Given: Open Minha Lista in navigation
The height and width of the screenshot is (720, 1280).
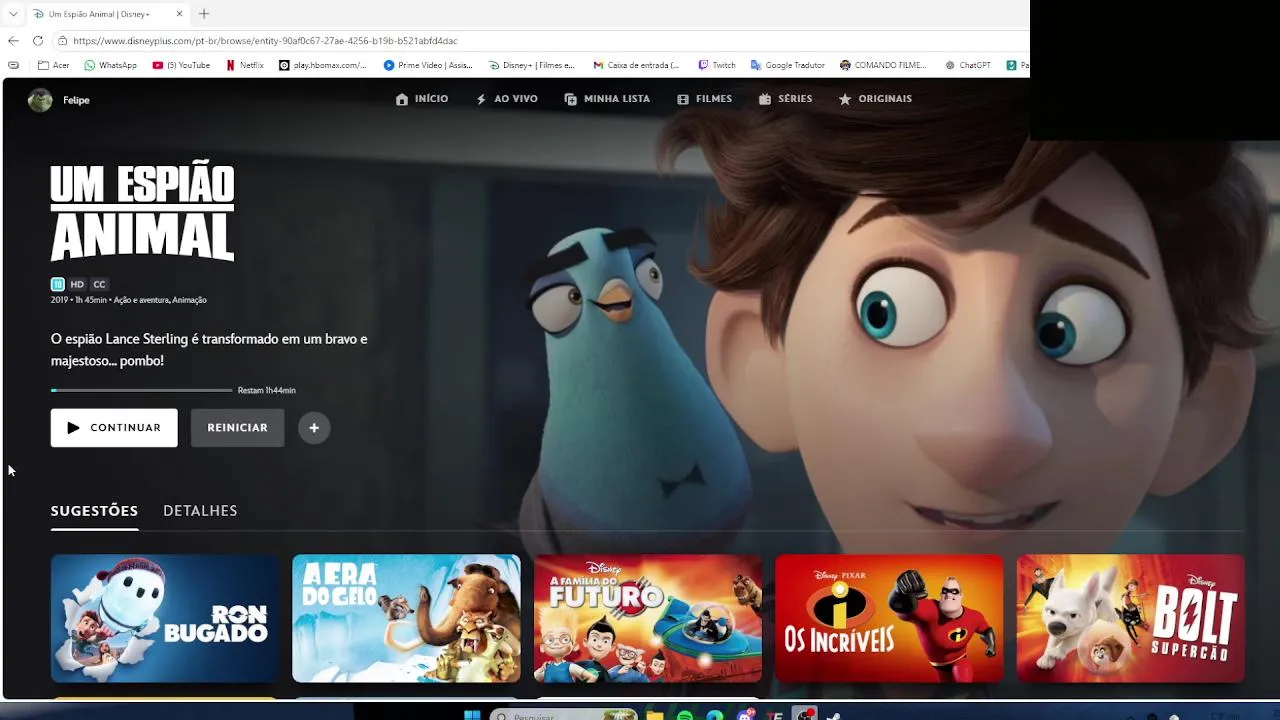Looking at the screenshot, I should tap(607, 99).
